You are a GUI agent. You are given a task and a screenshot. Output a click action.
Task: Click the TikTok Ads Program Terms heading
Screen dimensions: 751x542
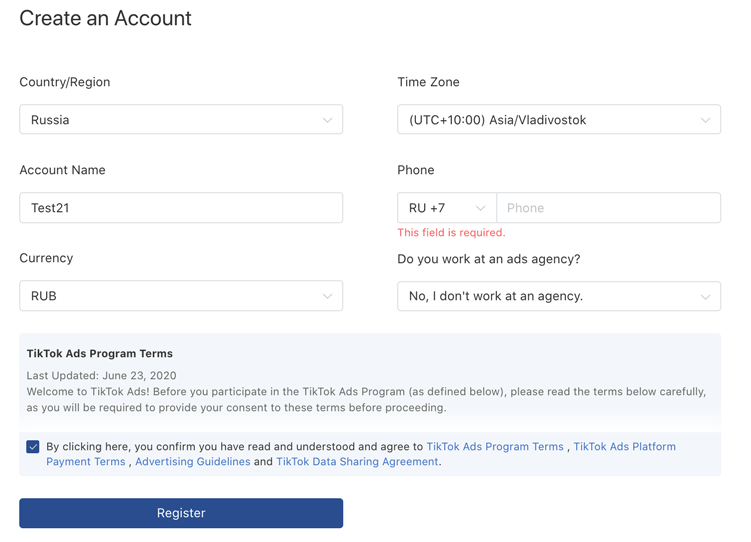100,354
